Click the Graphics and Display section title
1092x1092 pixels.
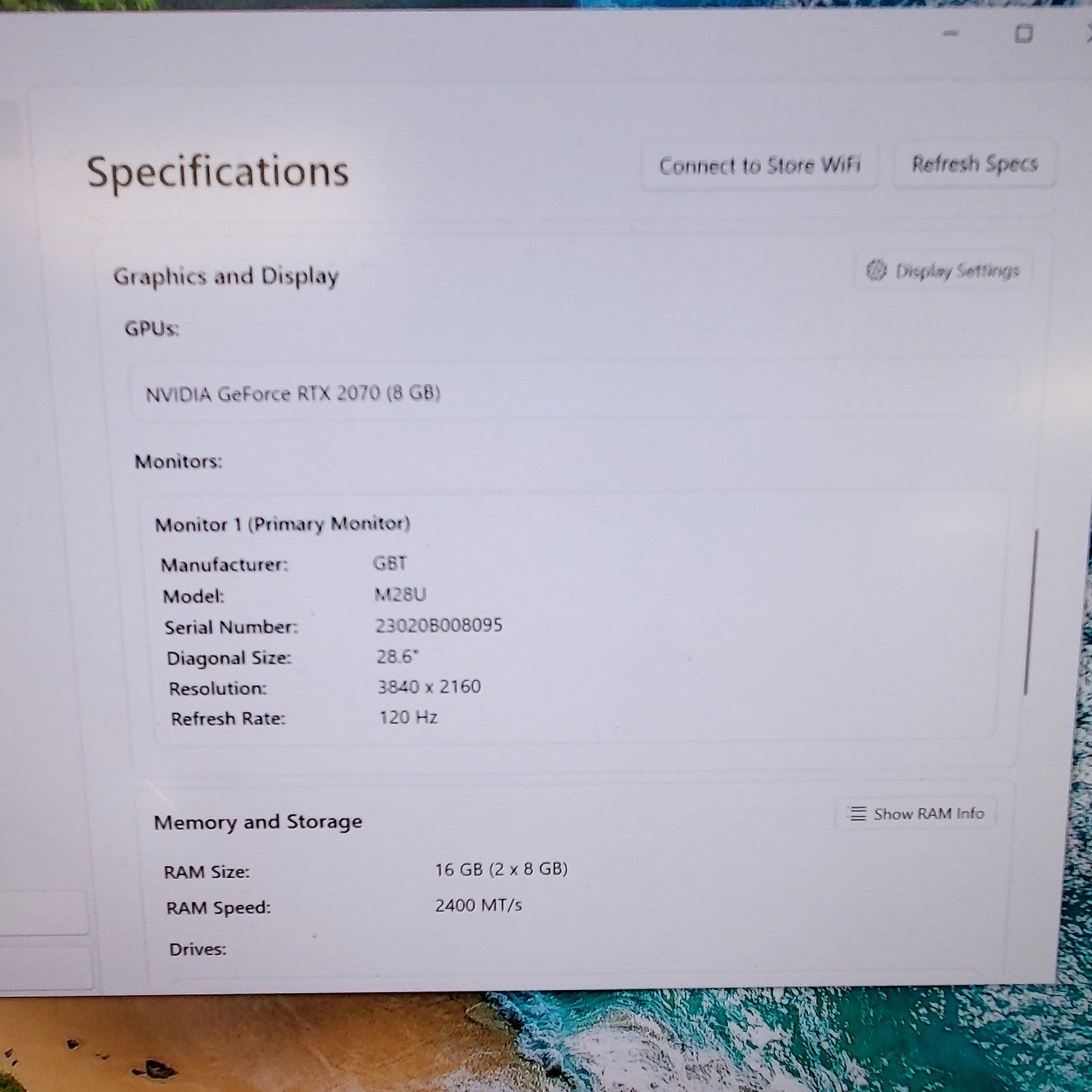[x=226, y=277]
